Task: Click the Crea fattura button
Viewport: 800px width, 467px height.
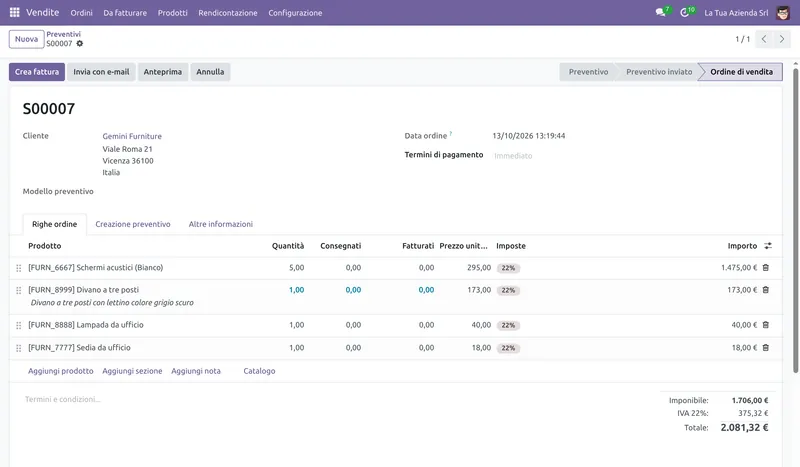Action: point(37,72)
